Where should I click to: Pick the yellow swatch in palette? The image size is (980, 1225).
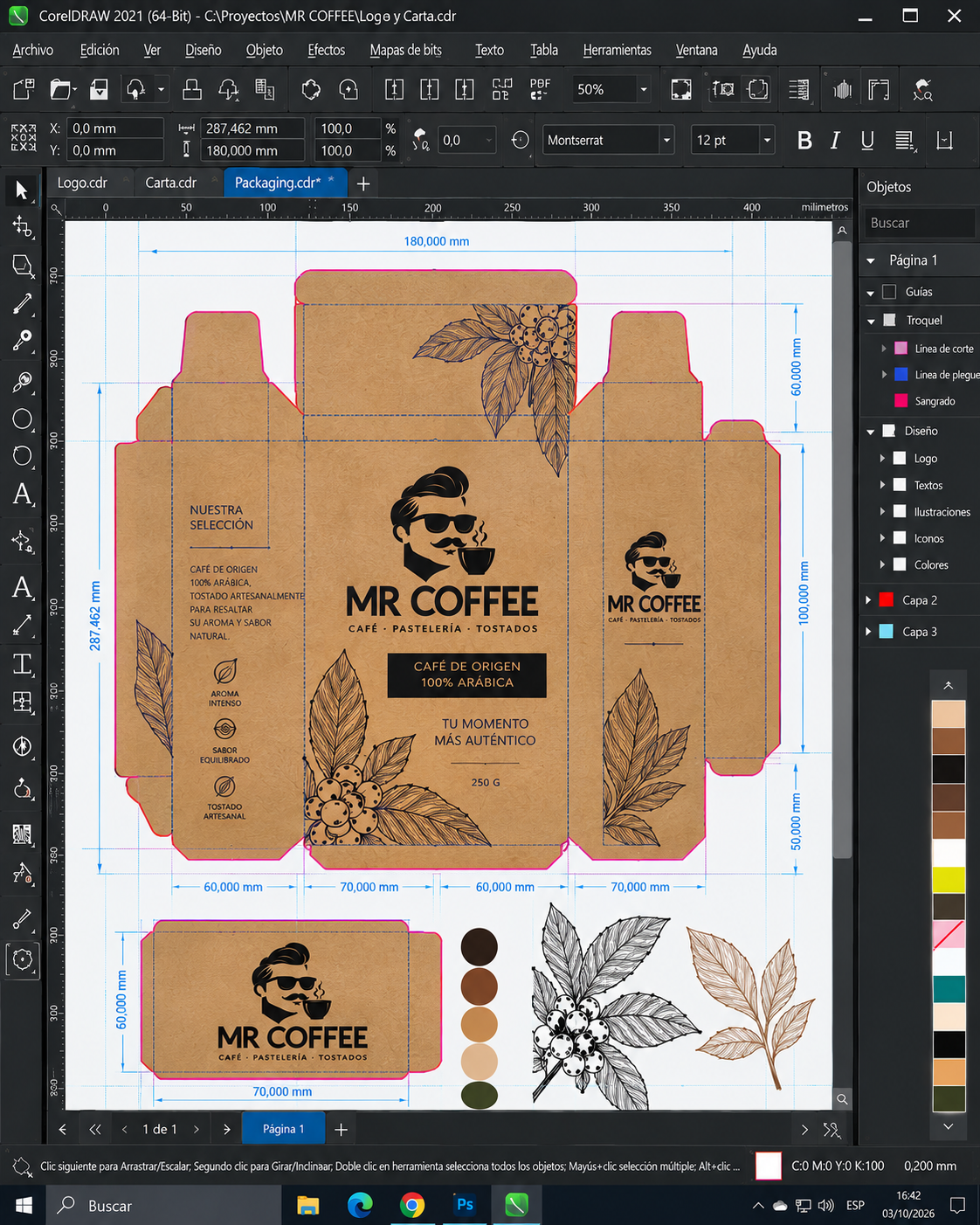coord(949,879)
